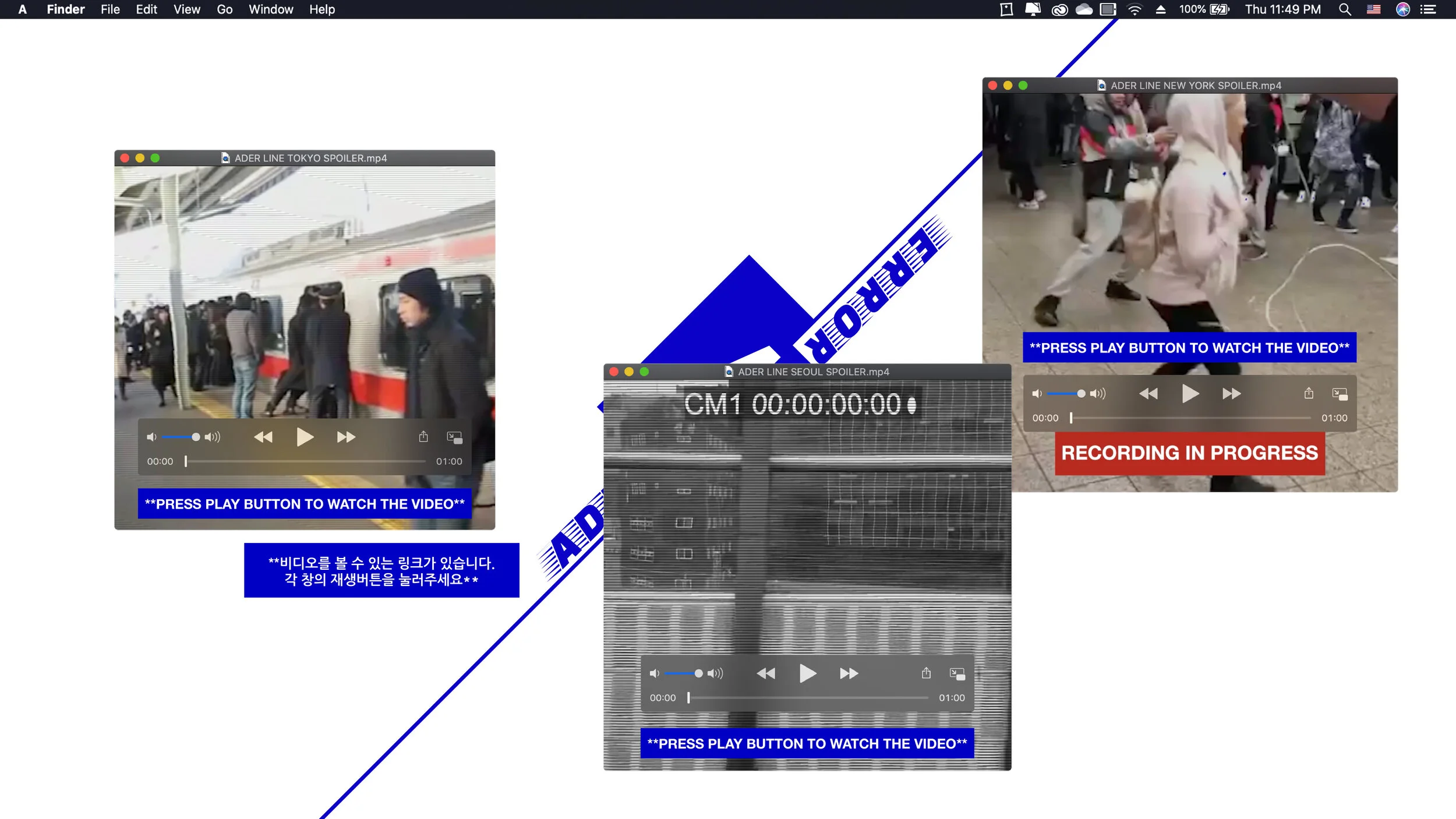
Task: Rewind the New York spoiler video
Action: pyautogui.click(x=1148, y=394)
